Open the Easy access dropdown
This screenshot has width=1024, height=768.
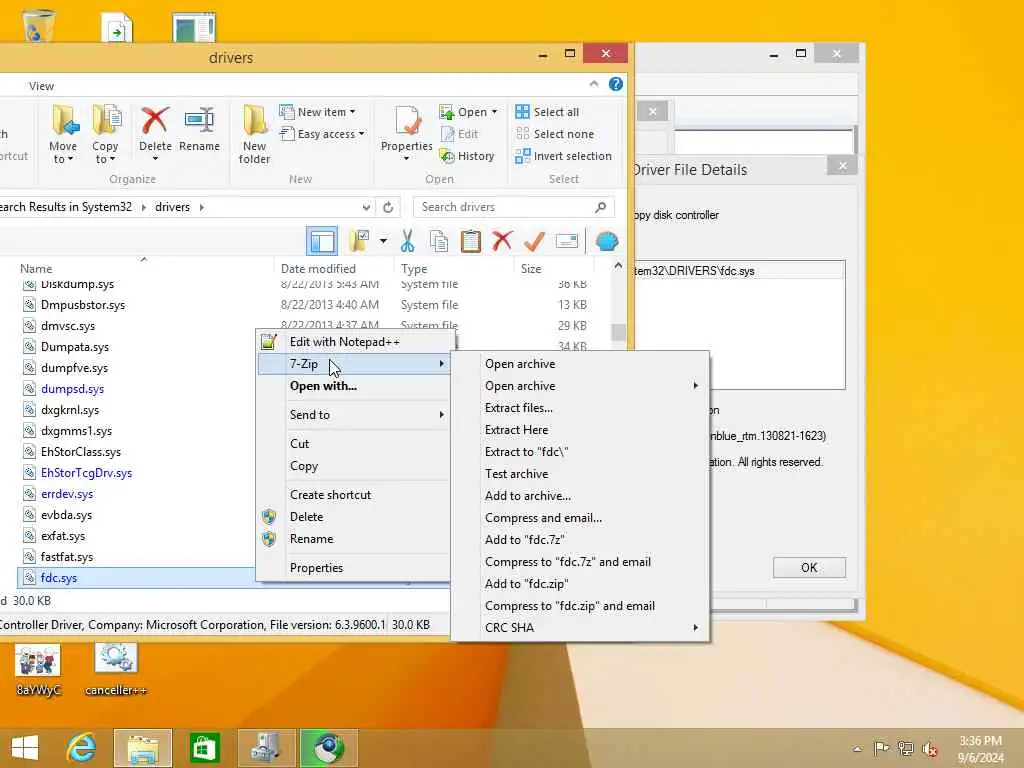tap(322, 134)
